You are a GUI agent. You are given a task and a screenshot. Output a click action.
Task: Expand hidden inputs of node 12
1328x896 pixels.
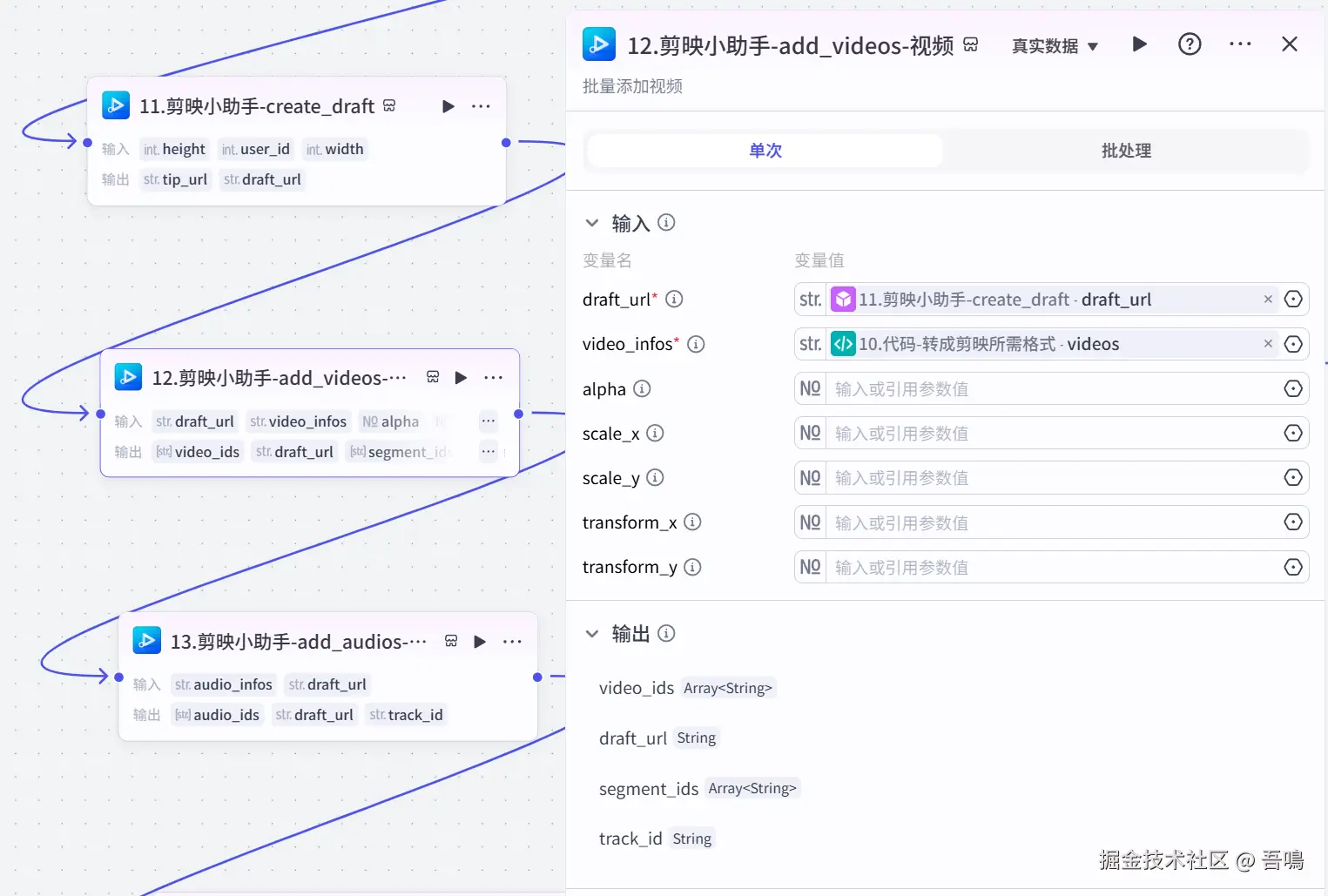(x=489, y=421)
